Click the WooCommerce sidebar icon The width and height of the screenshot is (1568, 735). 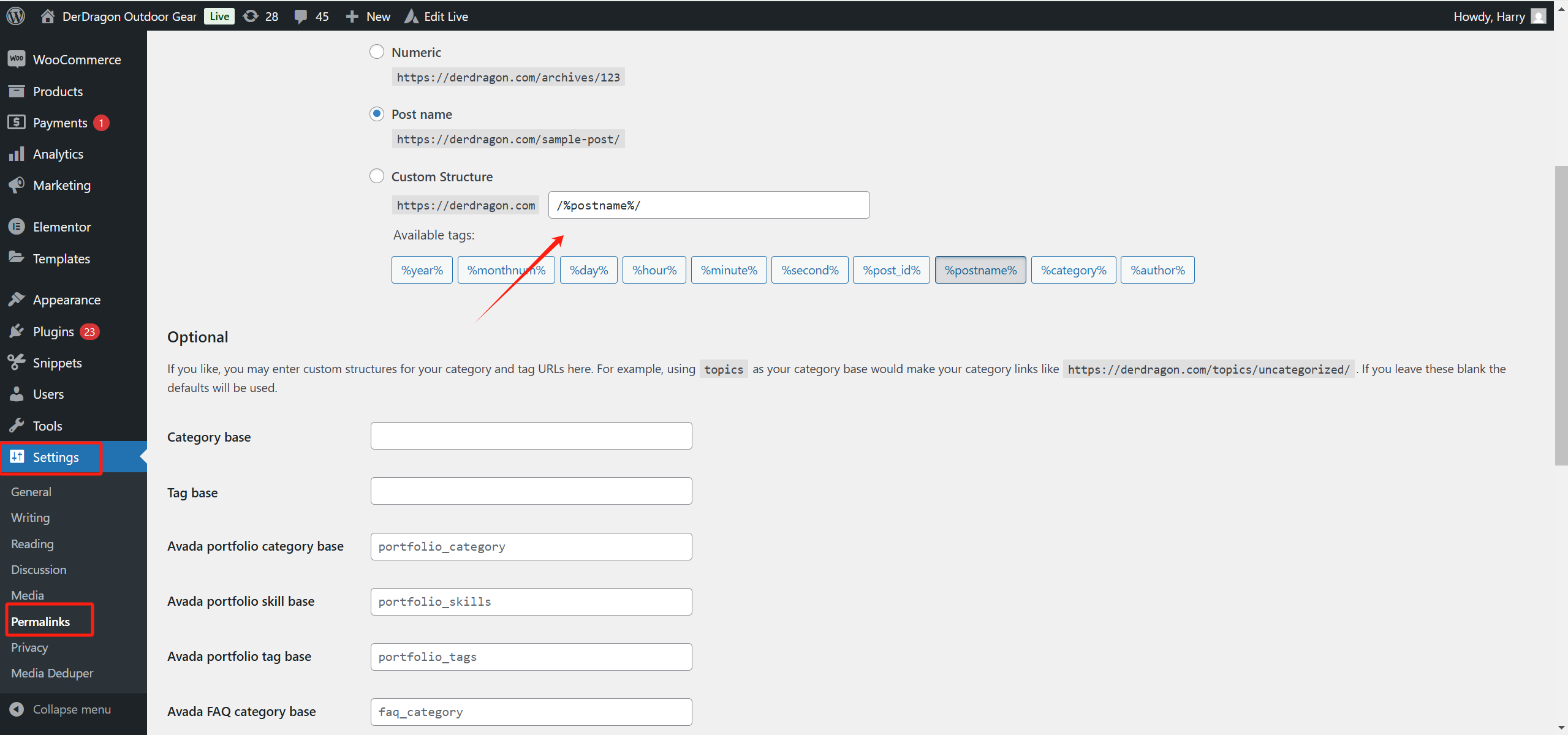[17, 59]
